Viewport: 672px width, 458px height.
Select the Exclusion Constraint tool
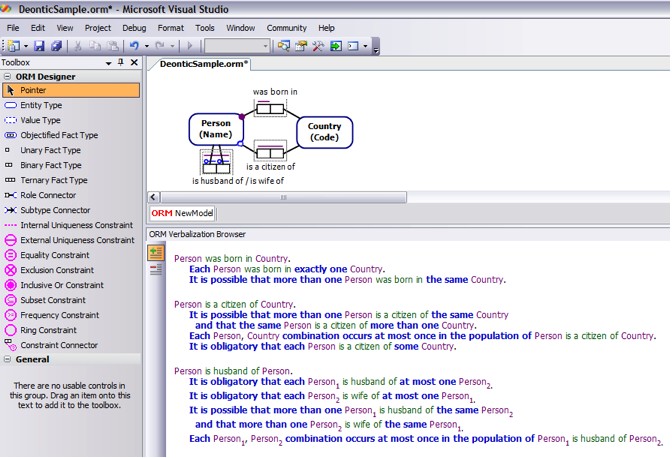(71, 270)
